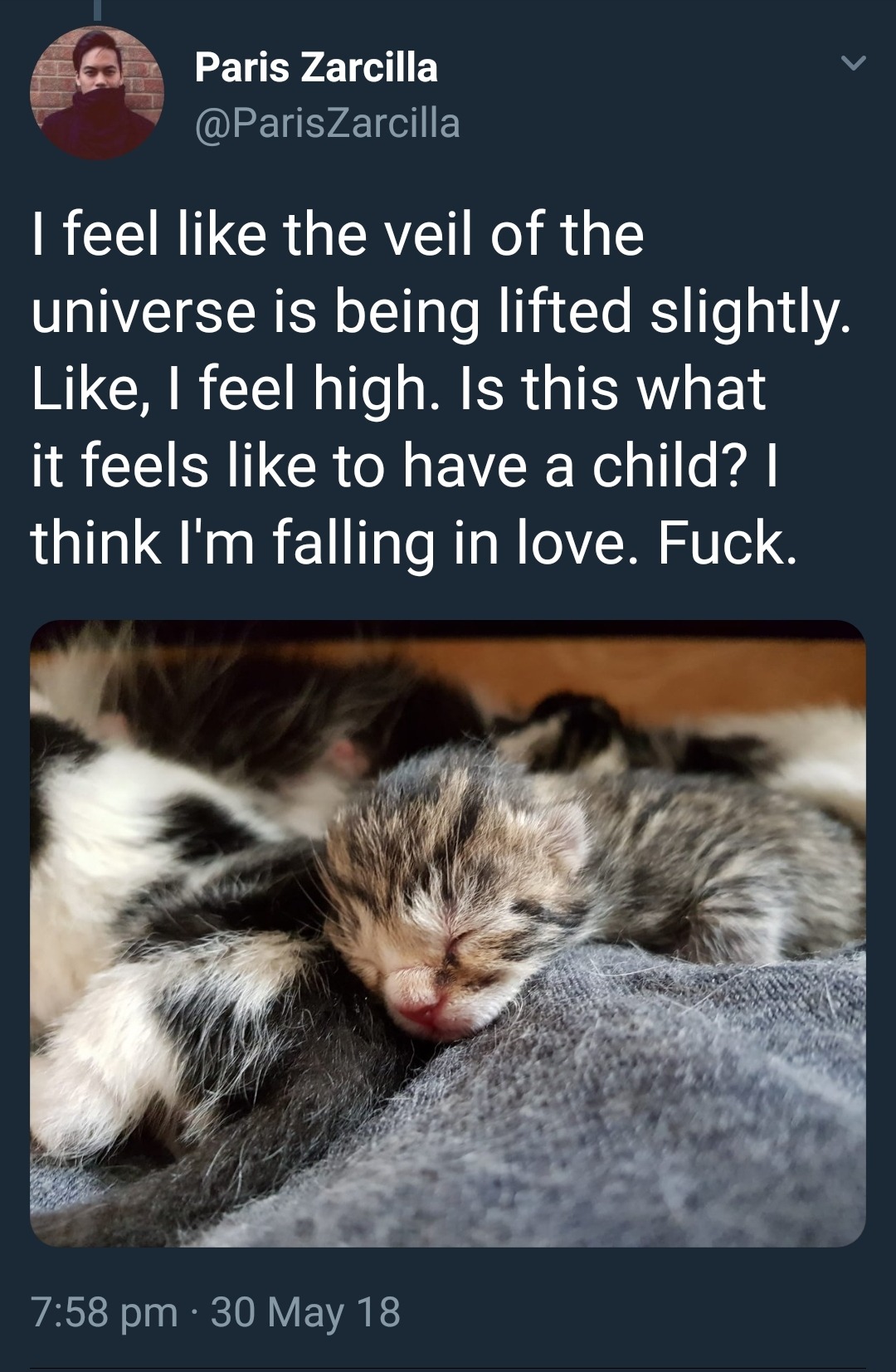
Task: Open Paris Zarcilla's profile avatar
Action: (x=97, y=92)
